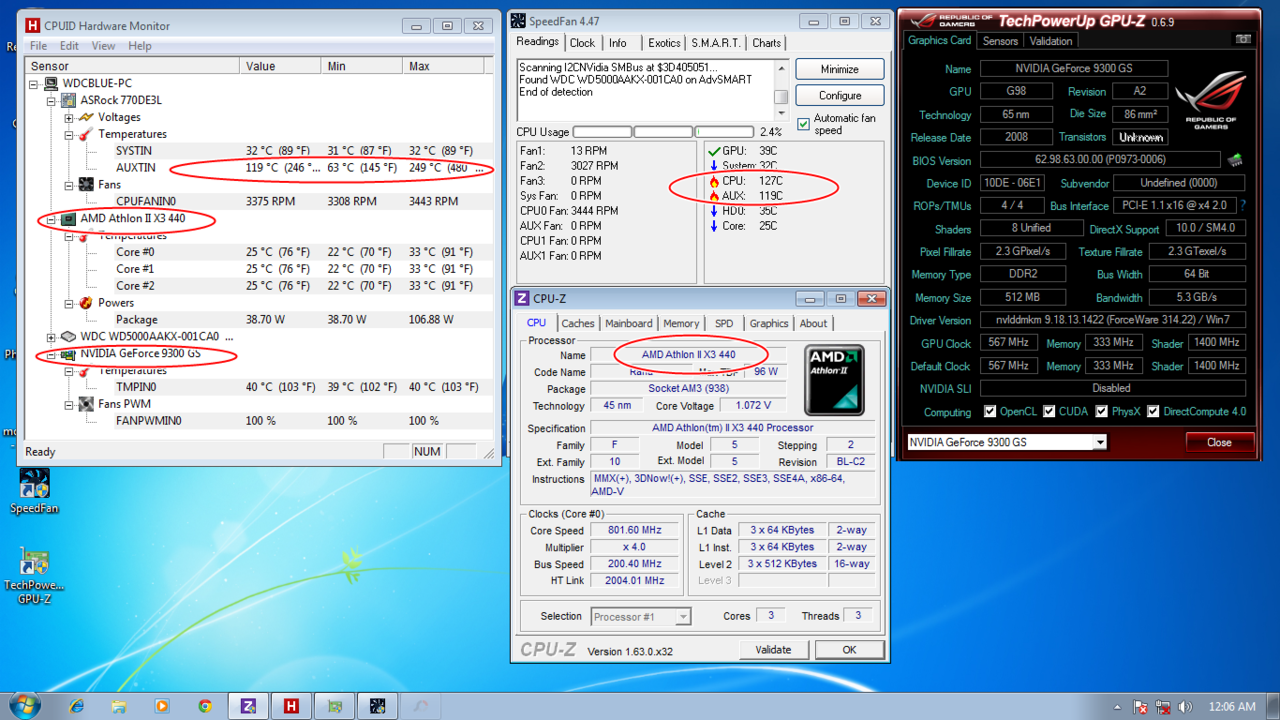Click the SpeedFan title bar app icon
The image size is (1280, 720).
point(518,21)
